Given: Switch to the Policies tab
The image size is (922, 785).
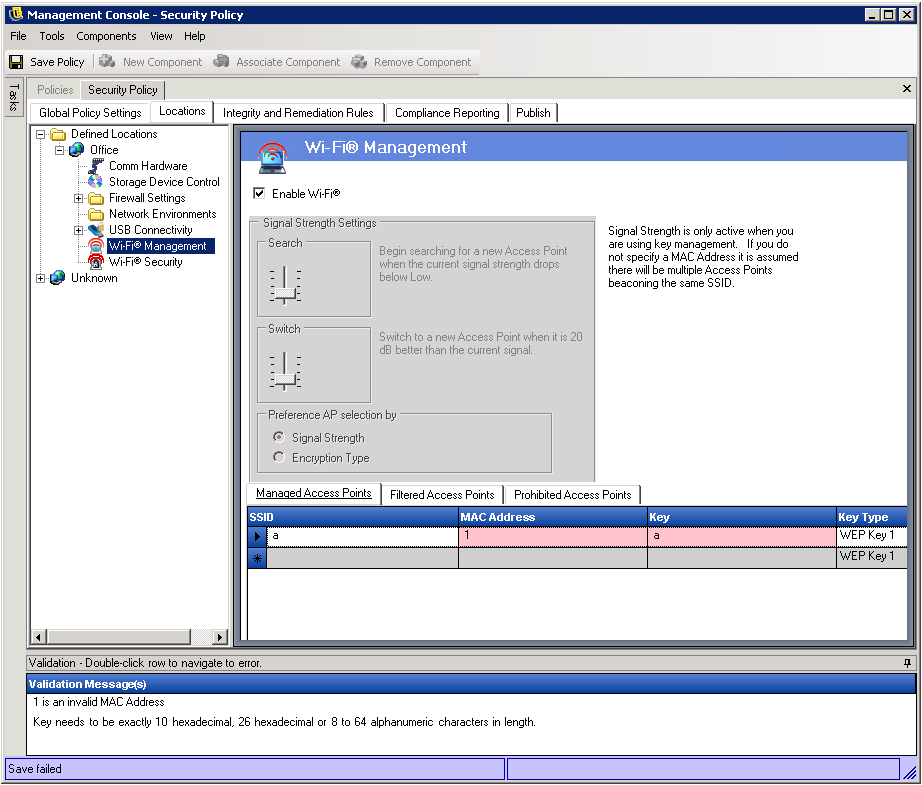Looking at the screenshot, I should pyautogui.click(x=55, y=90).
